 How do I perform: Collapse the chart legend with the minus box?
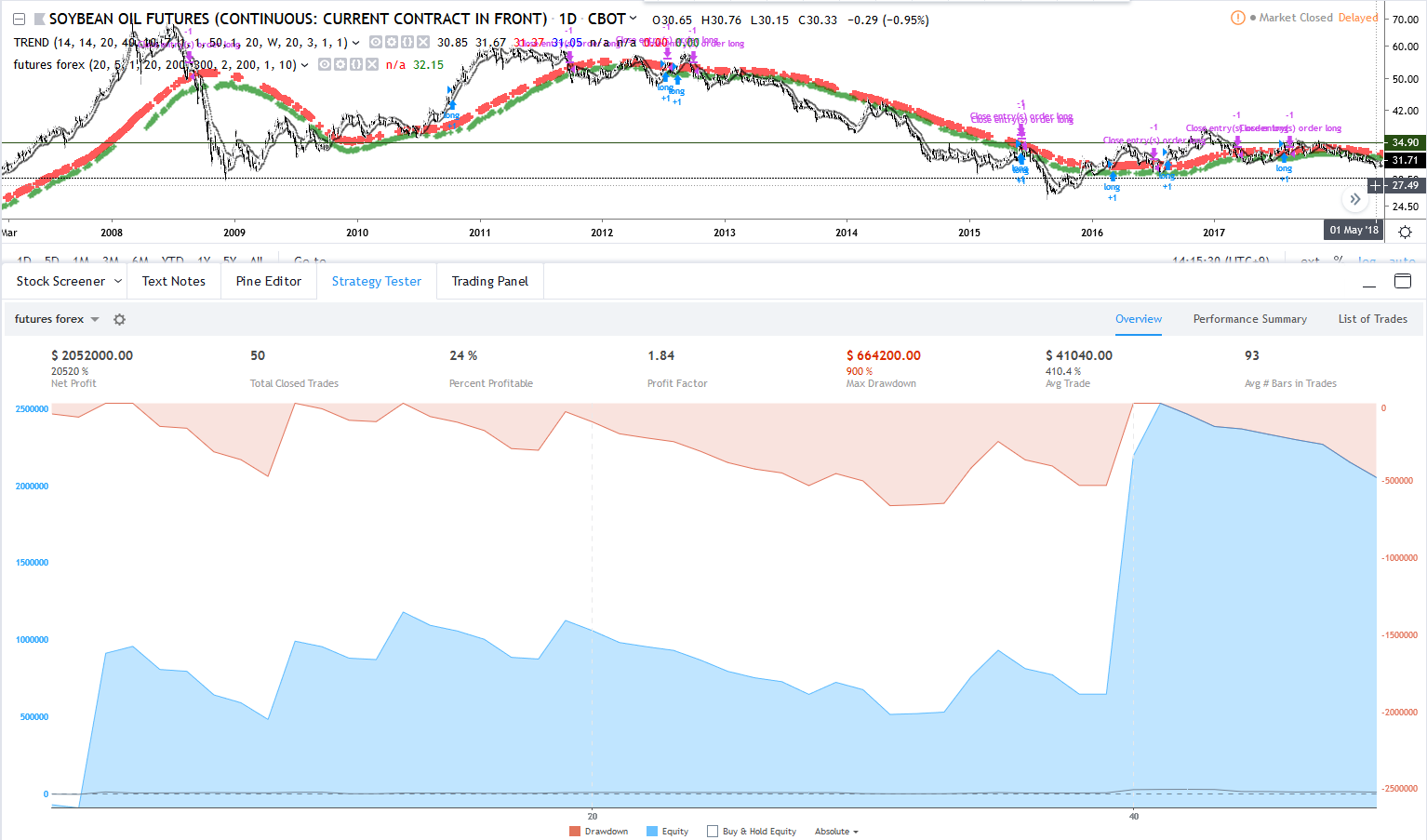point(19,20)
